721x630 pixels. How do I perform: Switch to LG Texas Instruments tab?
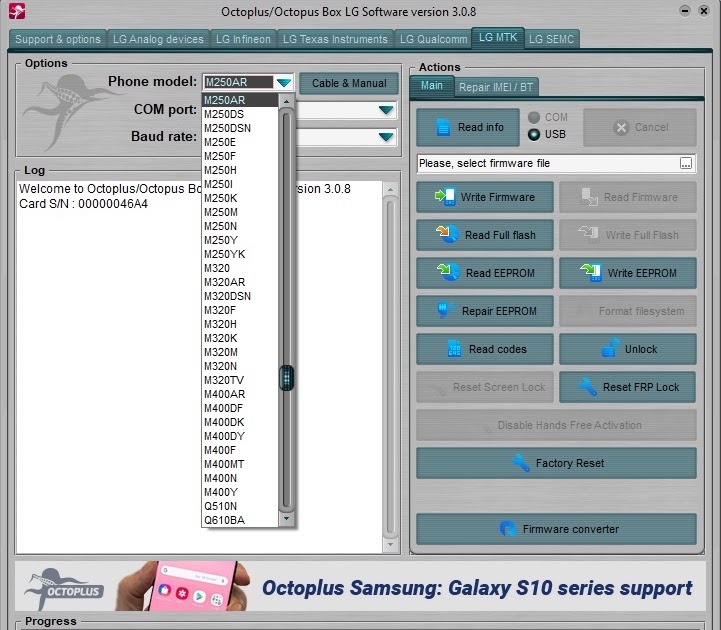(335, 39)
